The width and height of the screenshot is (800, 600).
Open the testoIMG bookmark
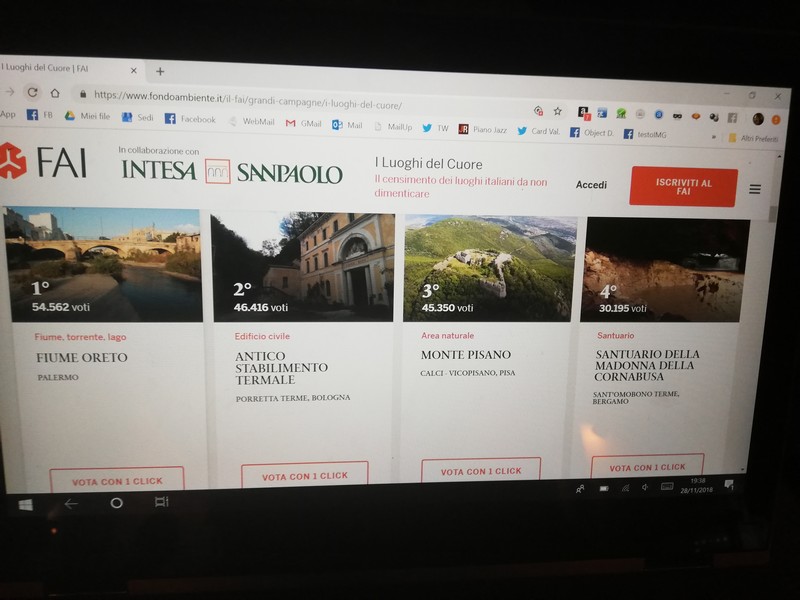[x=645, y=134]
